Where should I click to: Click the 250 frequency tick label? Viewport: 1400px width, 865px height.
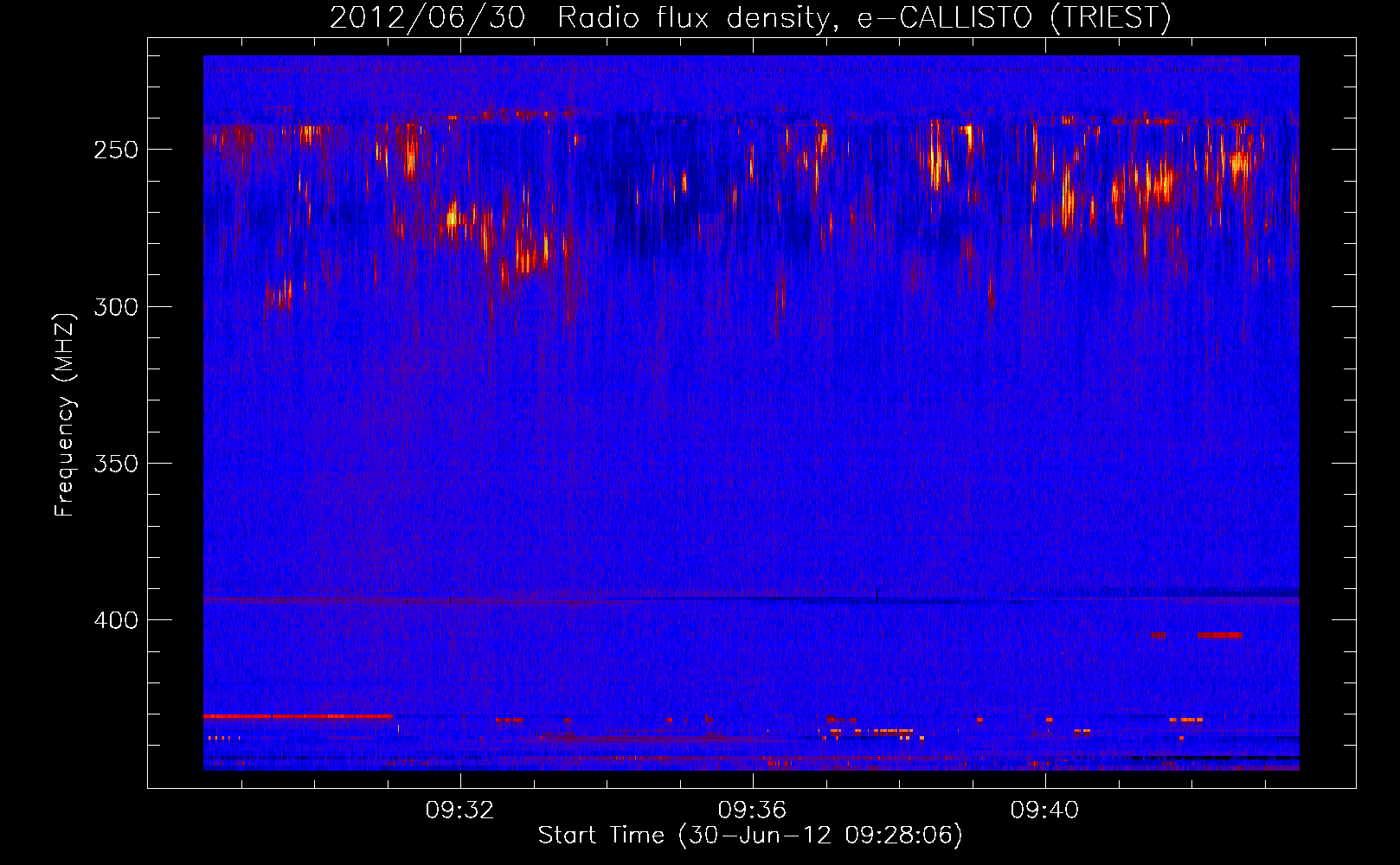pyautogui.click(x=116, y=150)
